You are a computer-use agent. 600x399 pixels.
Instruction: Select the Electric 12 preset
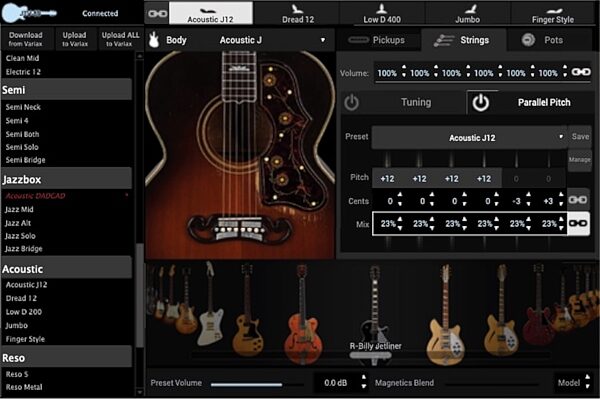23,72
